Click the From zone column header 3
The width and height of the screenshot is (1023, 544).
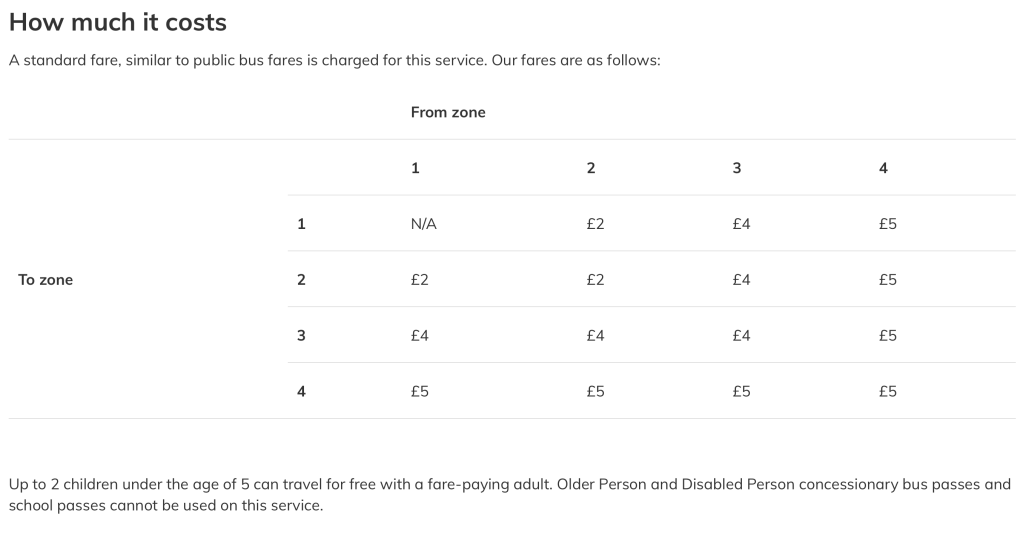click(x=737, y=168)
